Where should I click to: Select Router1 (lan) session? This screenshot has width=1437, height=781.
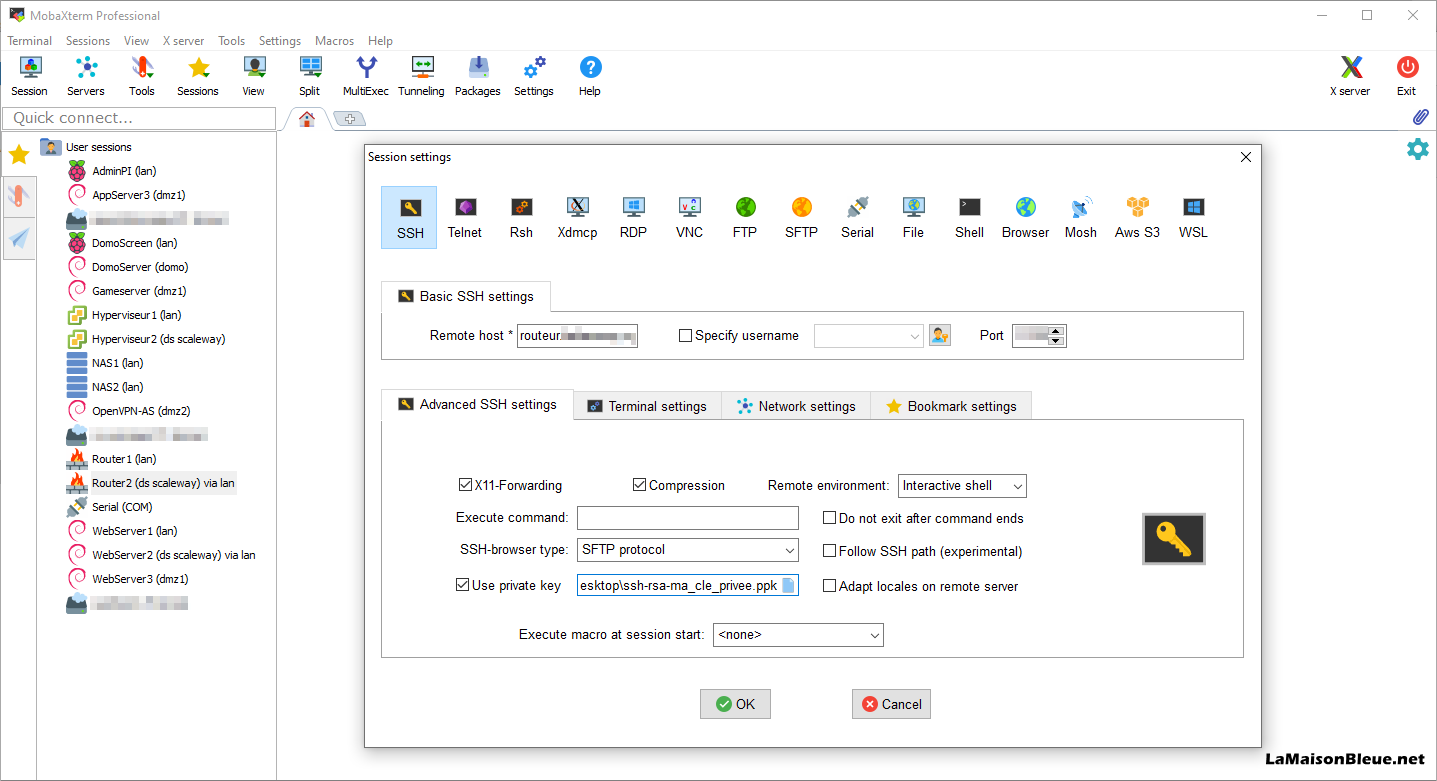coord(124,459)
